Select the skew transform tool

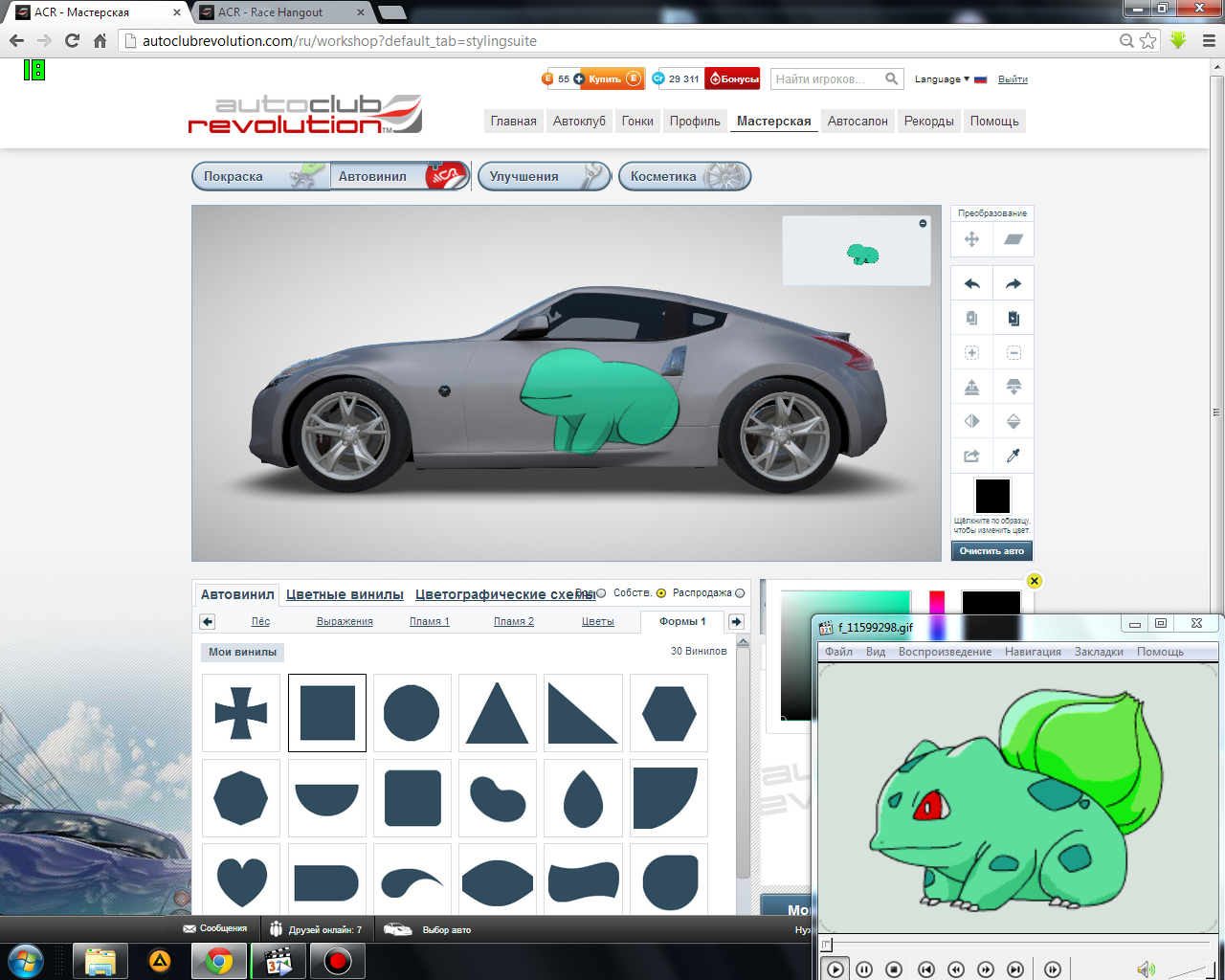[x=1013, y=239]
